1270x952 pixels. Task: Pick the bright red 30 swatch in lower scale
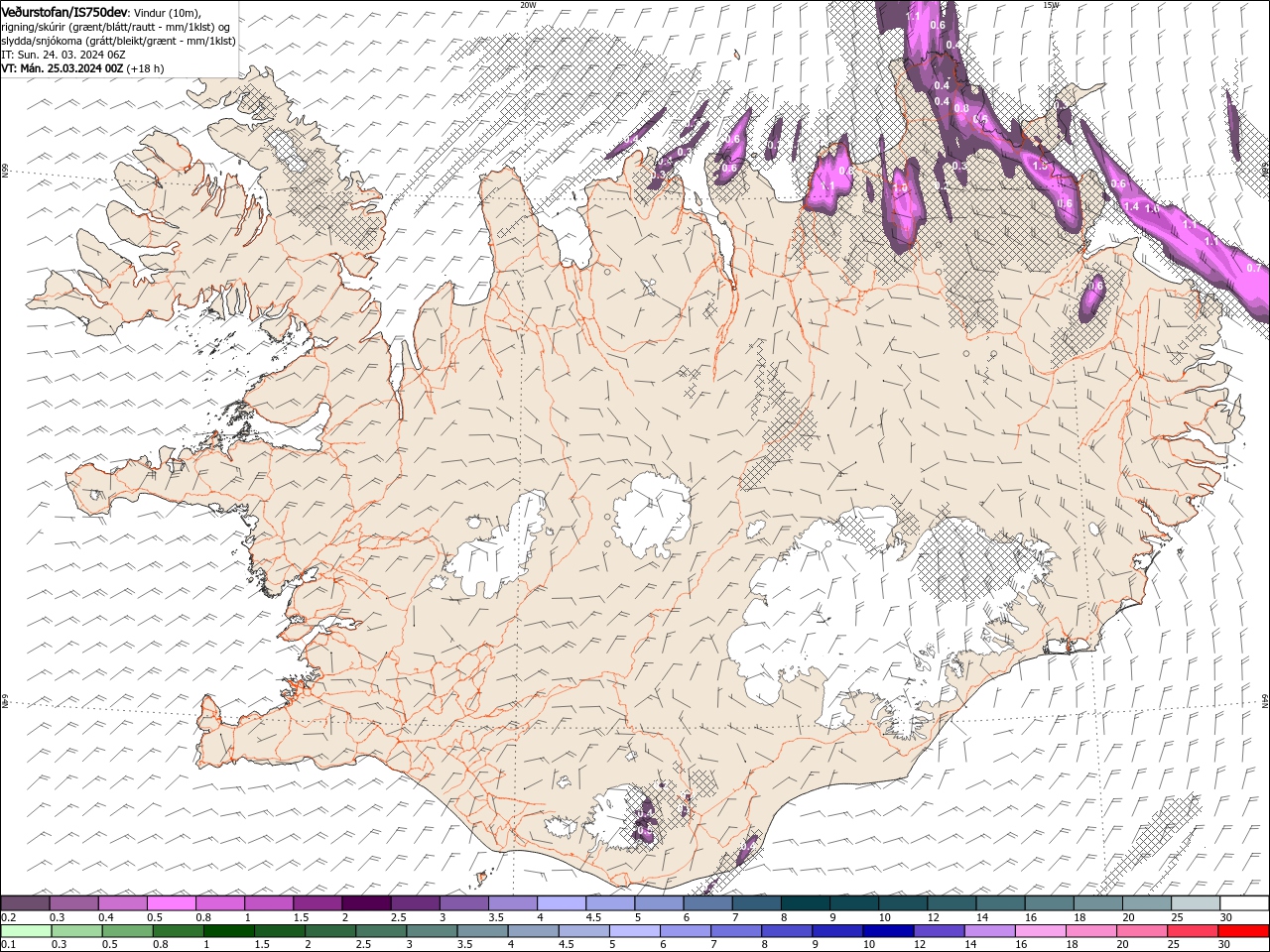click(1243, 931)
